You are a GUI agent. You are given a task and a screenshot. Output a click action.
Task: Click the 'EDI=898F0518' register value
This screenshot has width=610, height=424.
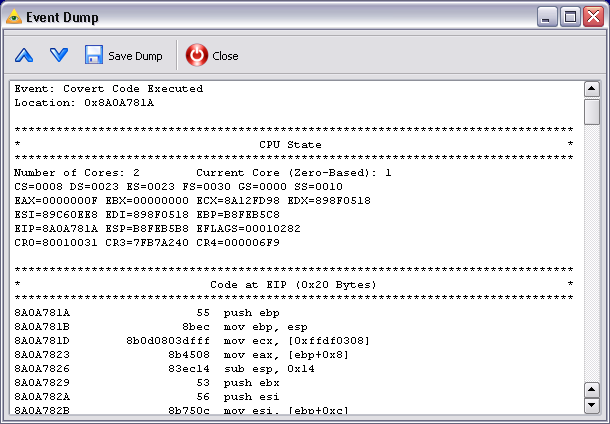(147, 215)
